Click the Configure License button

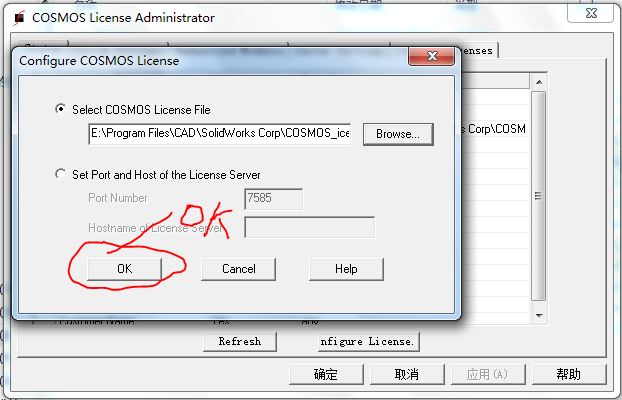[x=369, y=341]
